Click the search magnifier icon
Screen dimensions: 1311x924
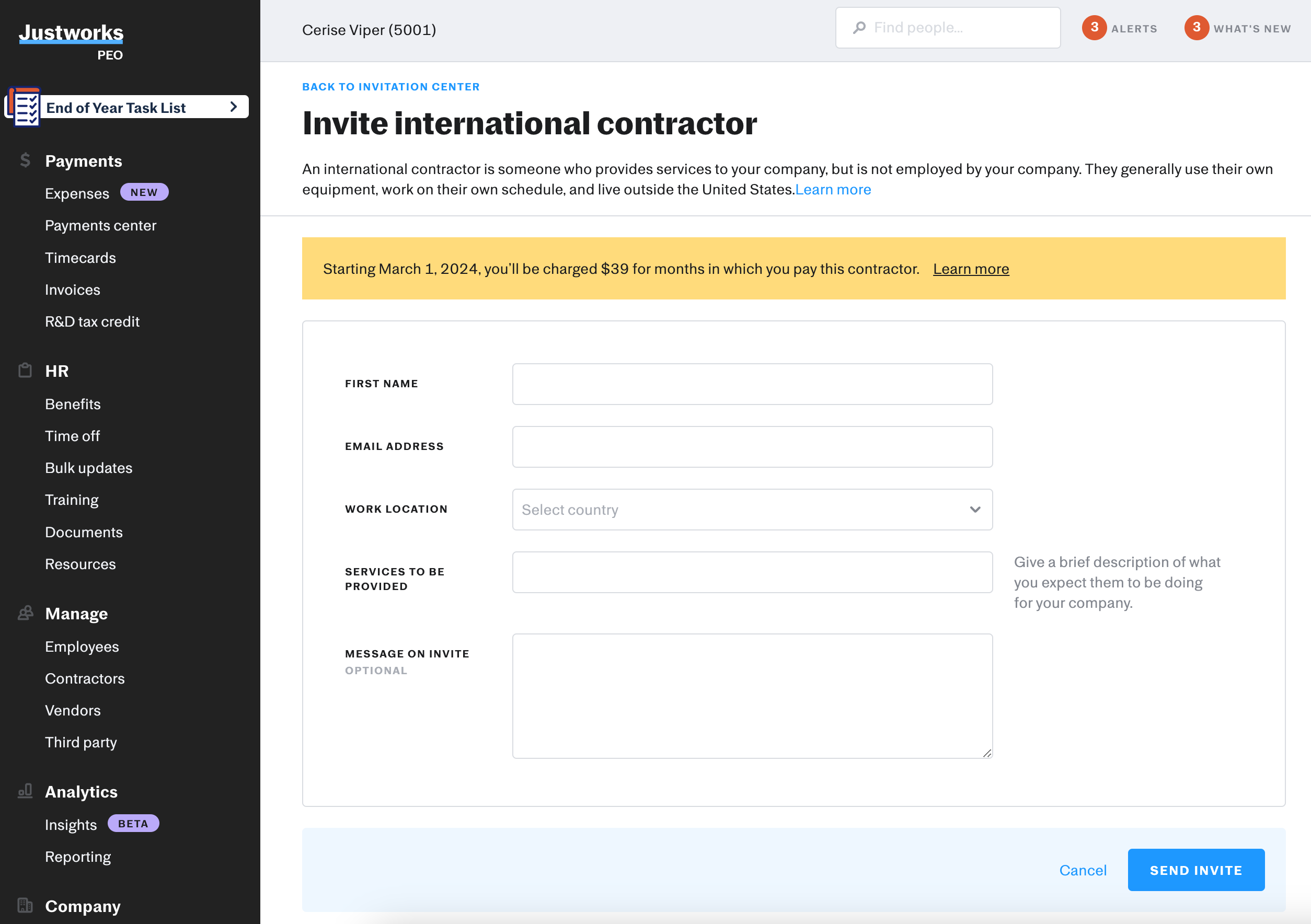(859, 27)
